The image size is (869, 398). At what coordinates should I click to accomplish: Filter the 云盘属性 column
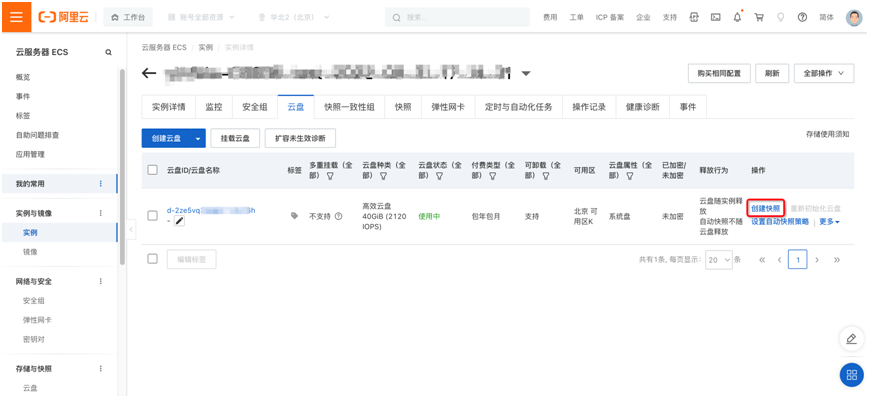point(630,176)
